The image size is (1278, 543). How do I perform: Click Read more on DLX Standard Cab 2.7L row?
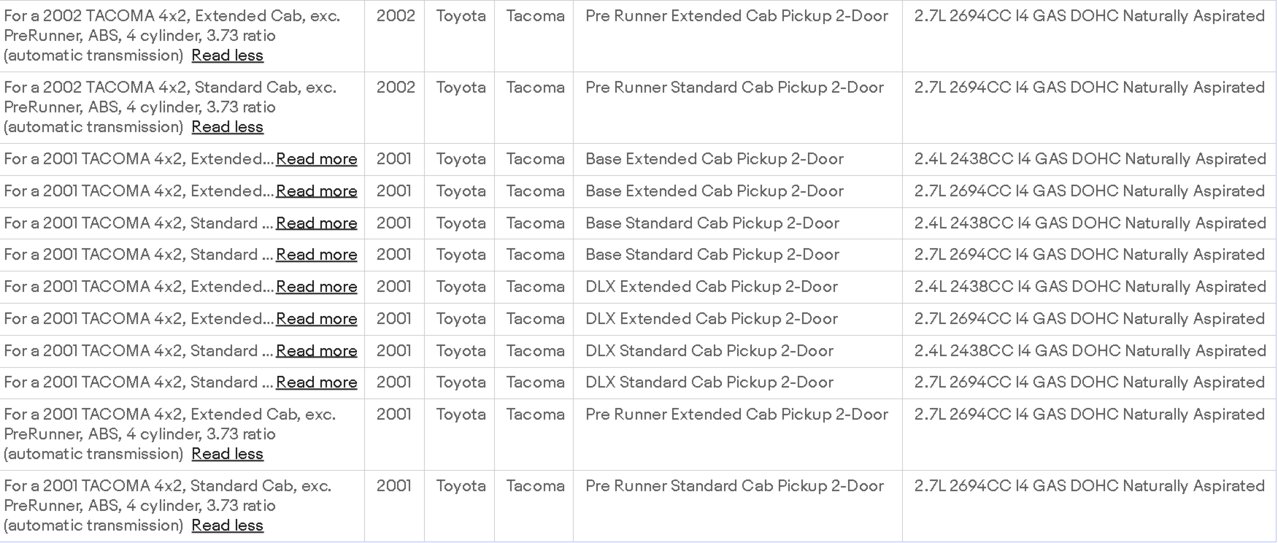click(316, 383)
